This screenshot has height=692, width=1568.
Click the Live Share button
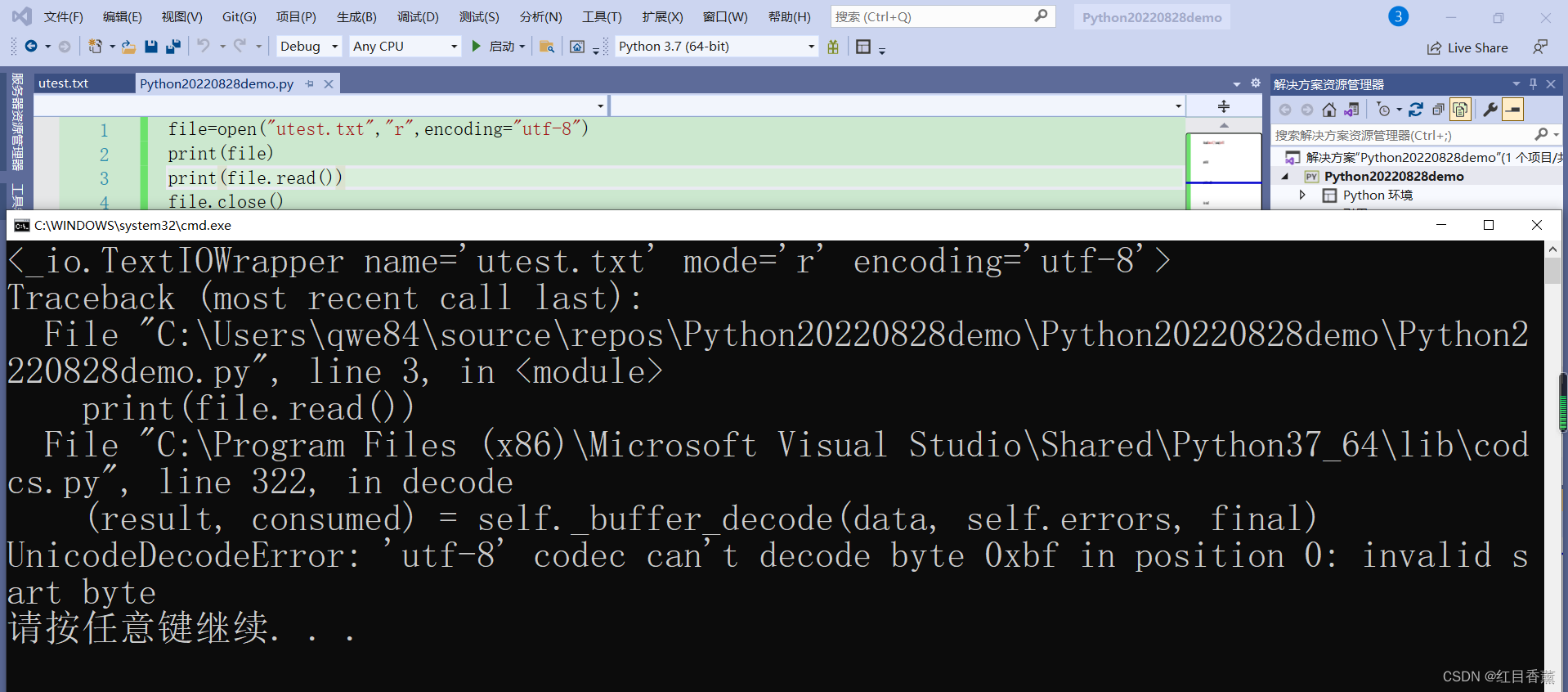tap(1467, 47)
